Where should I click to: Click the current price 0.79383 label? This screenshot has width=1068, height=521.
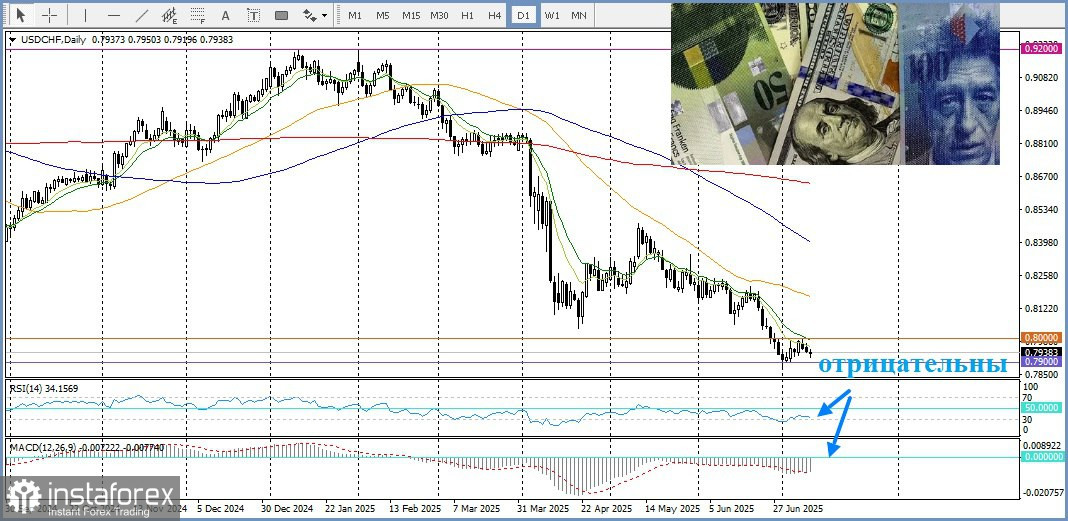[1041, 351]
